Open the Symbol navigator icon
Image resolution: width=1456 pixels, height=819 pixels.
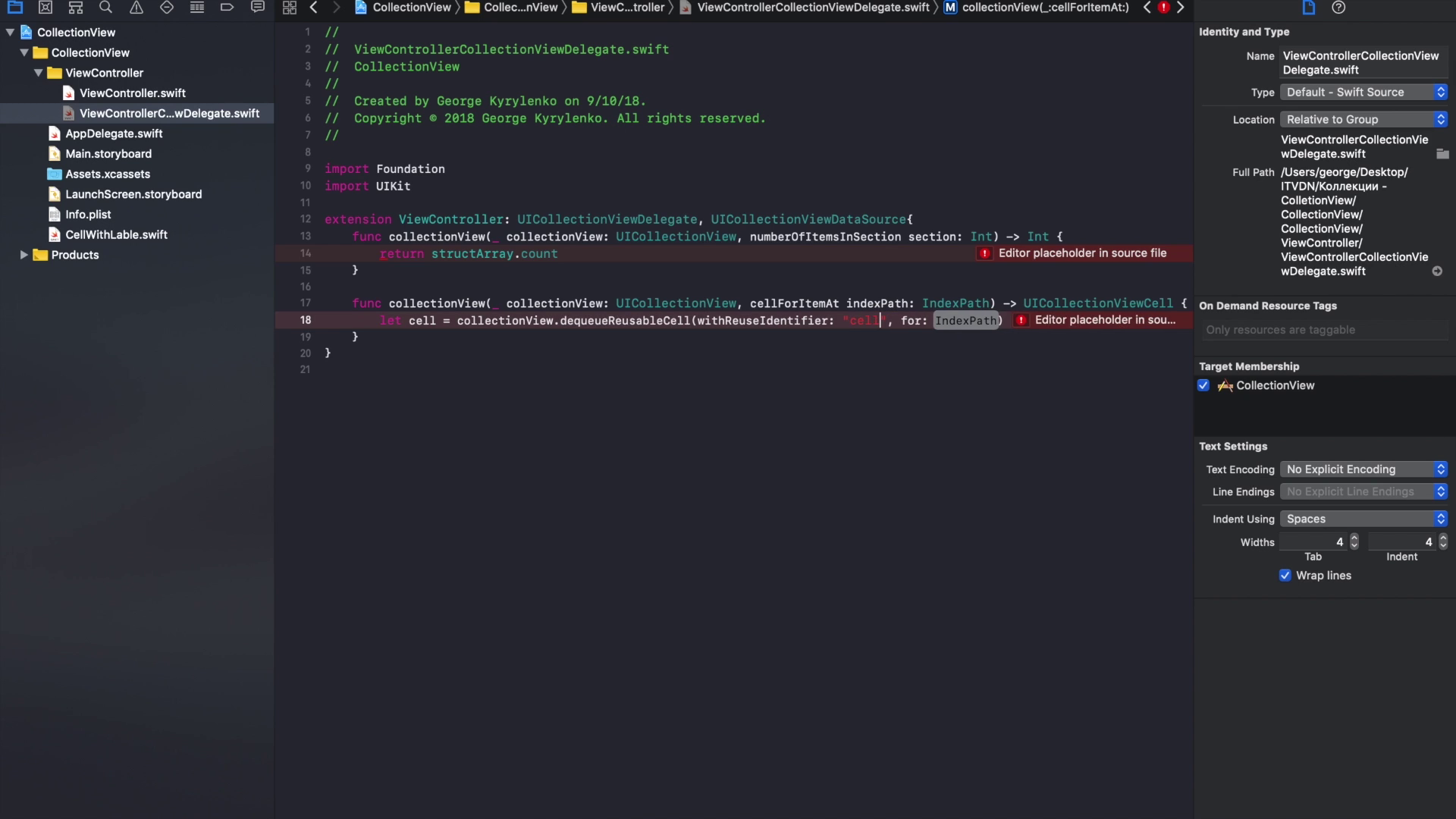pyautogui.click(x=76, y=8)
